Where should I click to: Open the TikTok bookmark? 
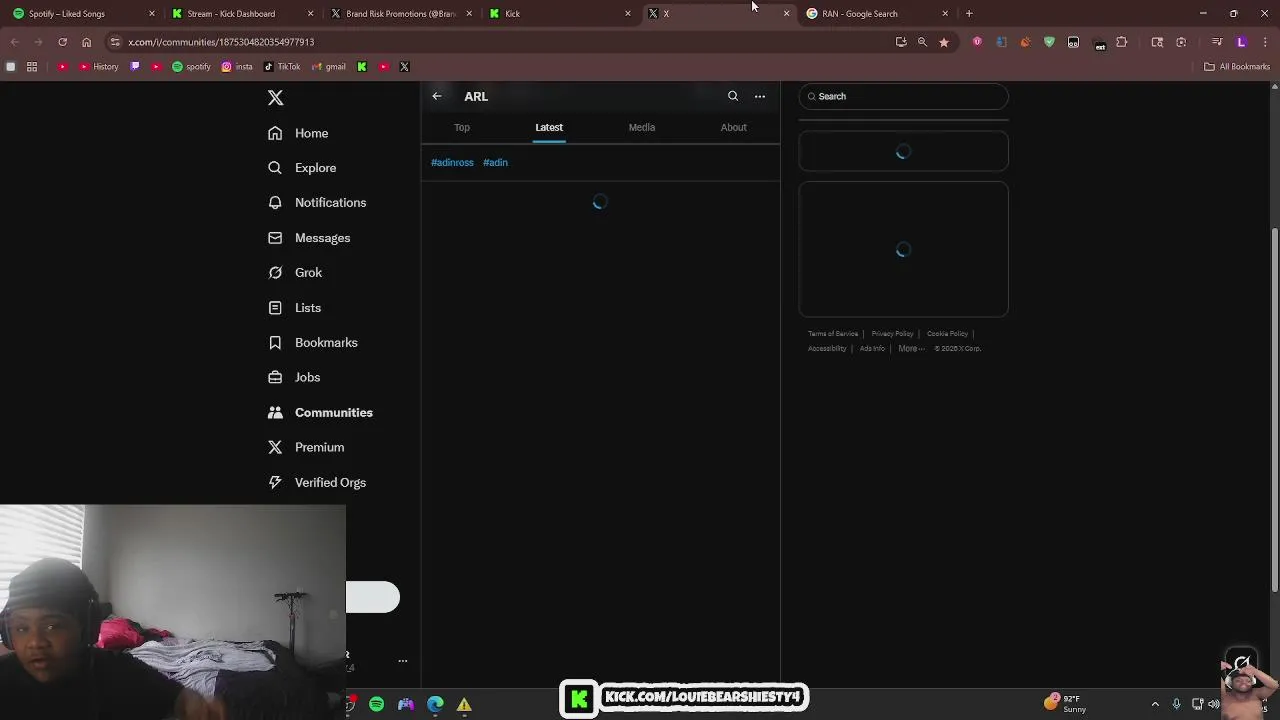point(282,67)
